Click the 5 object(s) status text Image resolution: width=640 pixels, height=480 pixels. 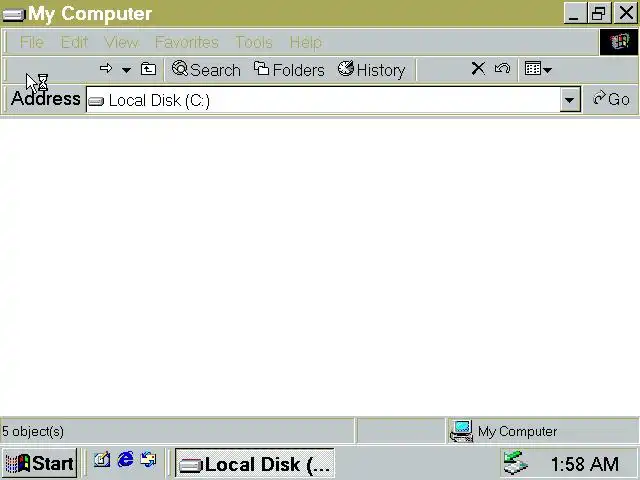click(33, 431)
